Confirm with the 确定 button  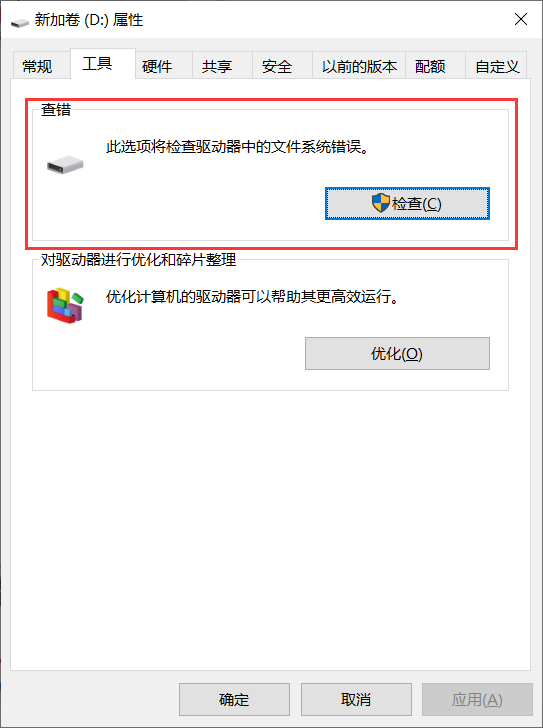(x=234, y=699)
